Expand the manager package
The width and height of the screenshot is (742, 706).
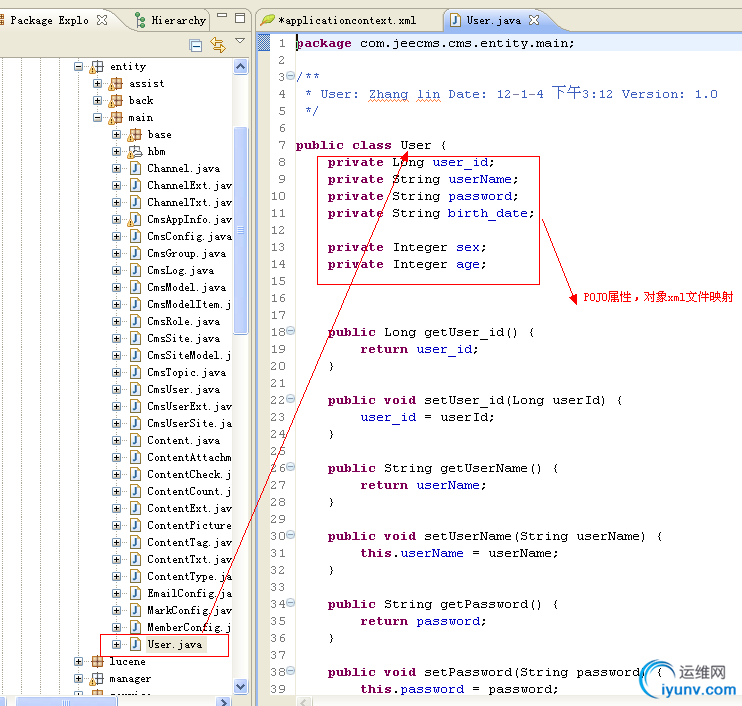[79, 679]
